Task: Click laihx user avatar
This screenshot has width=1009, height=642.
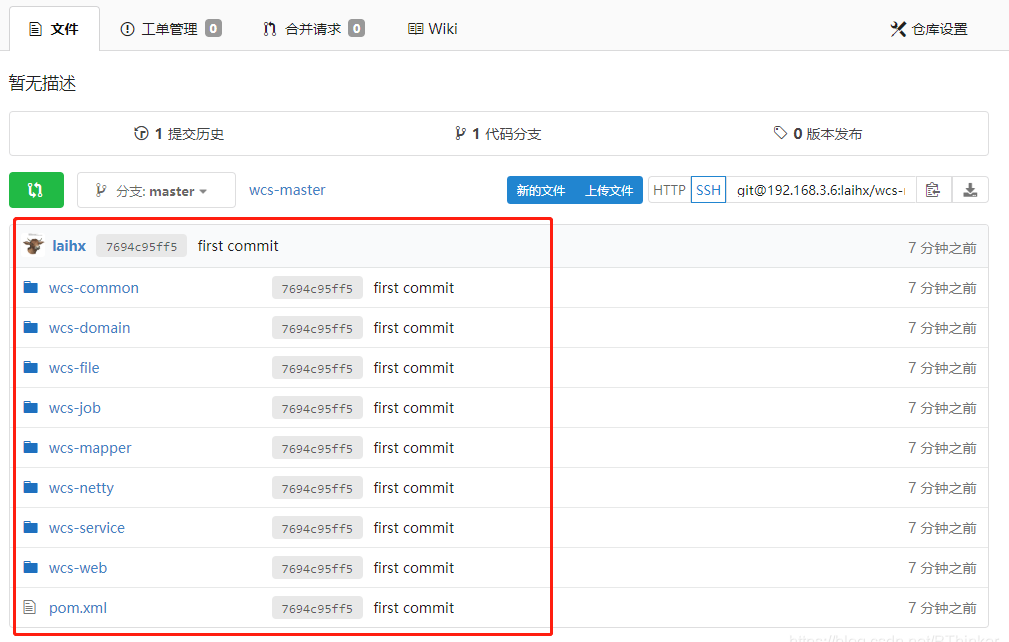Action: point(33,246)
